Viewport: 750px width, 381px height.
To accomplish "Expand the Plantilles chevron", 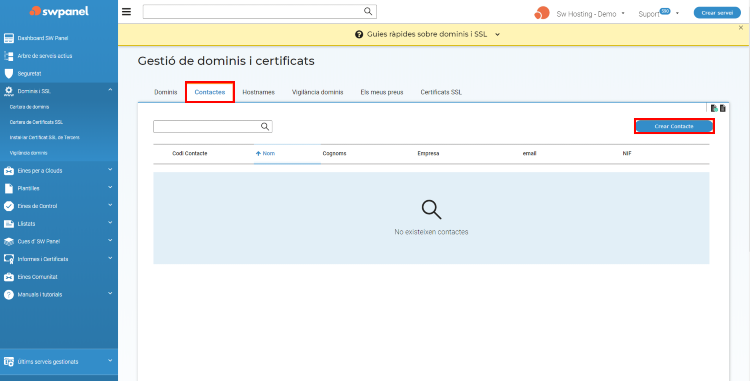I will (x=110, y=187).
